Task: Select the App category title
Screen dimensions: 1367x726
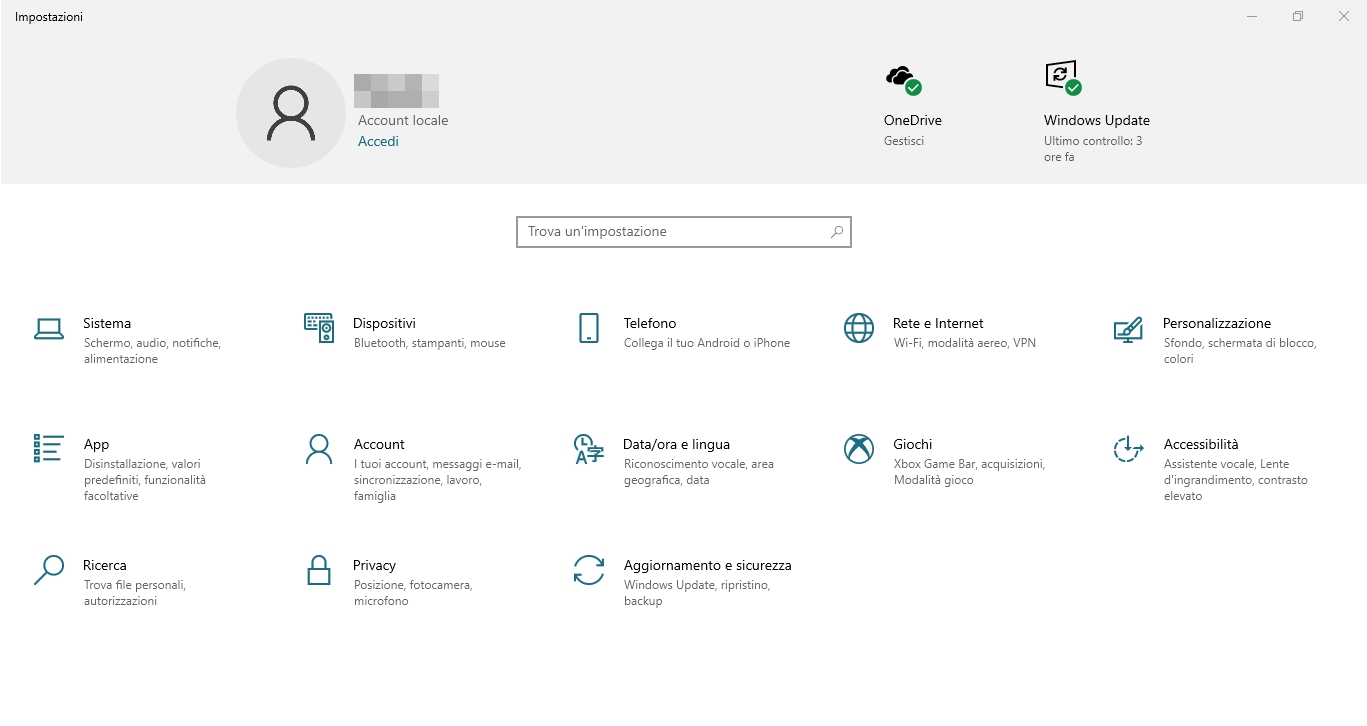Action: [97, 444]
